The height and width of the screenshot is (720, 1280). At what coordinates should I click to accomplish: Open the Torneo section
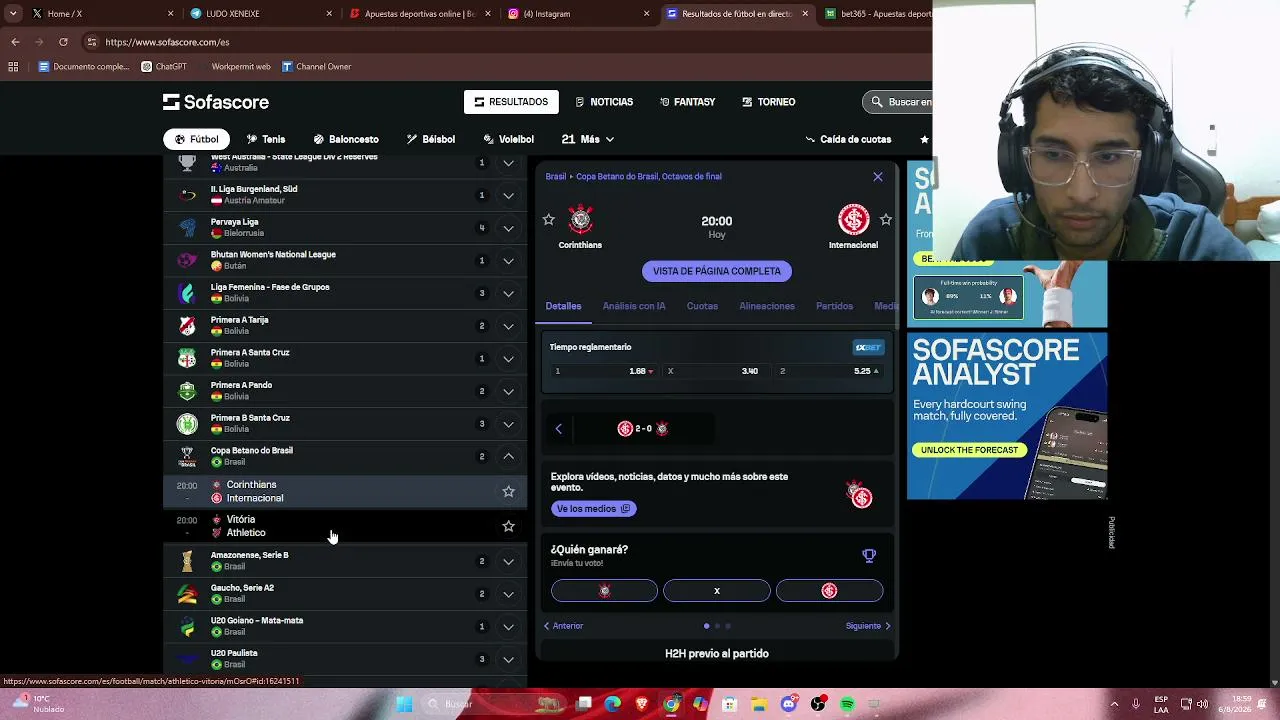pyautogui.click(x=768, y=102)
